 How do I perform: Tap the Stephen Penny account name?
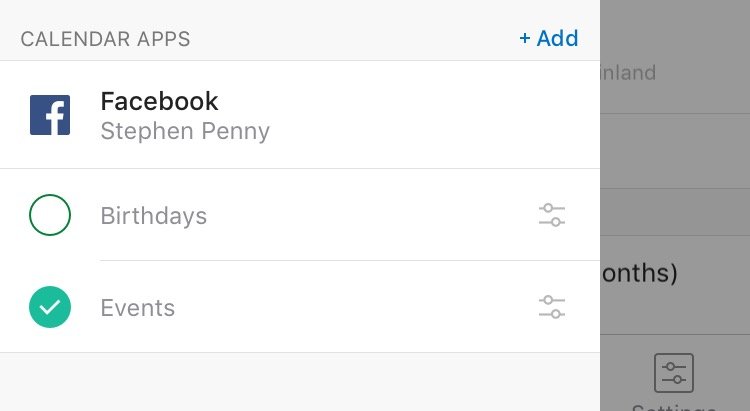[185, 131]
